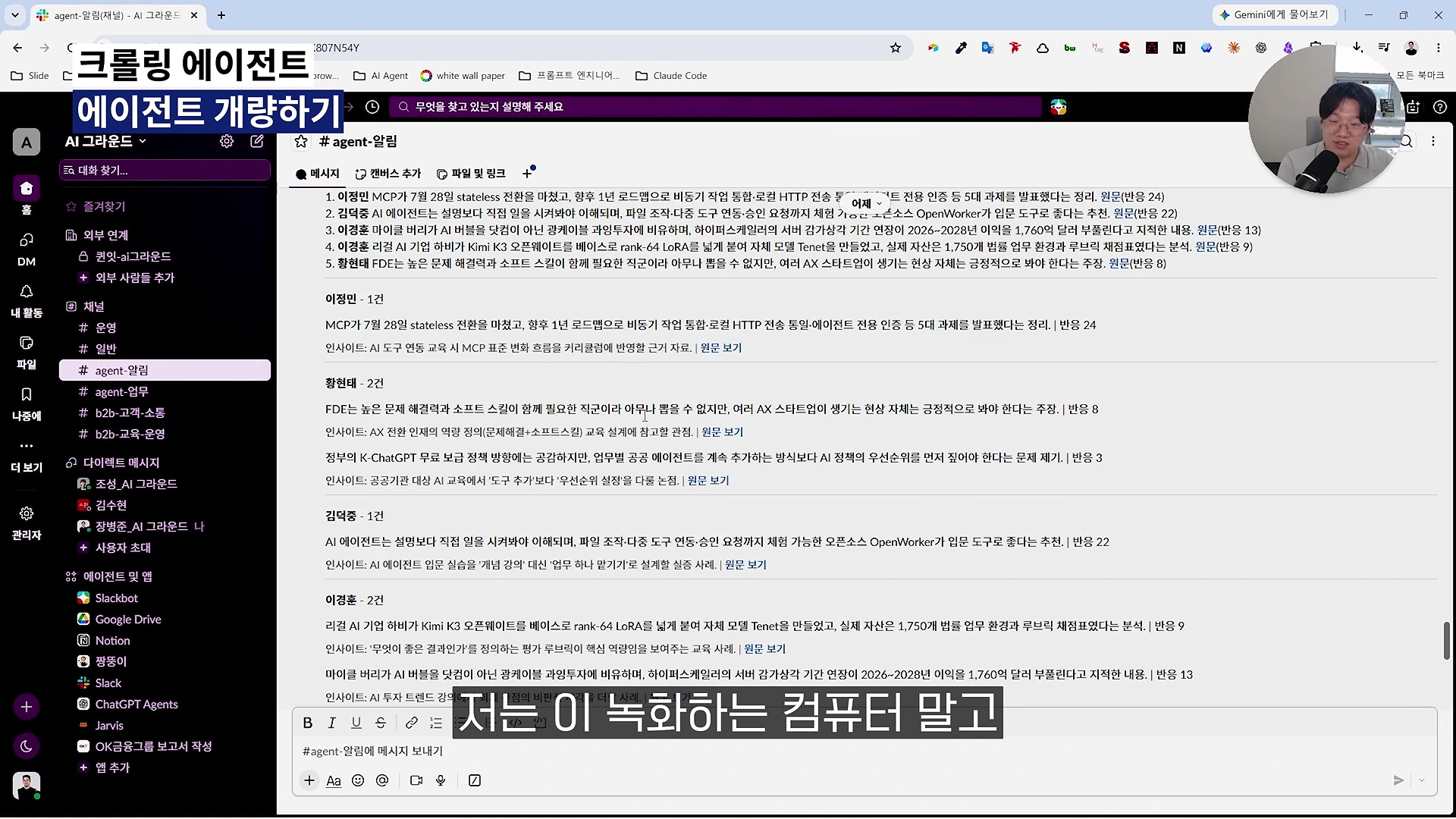Go to Home (홈) in the sidebar
The height and width of the screenshot is (819, 1456).
pyautogui.click(x=27, y=196)
